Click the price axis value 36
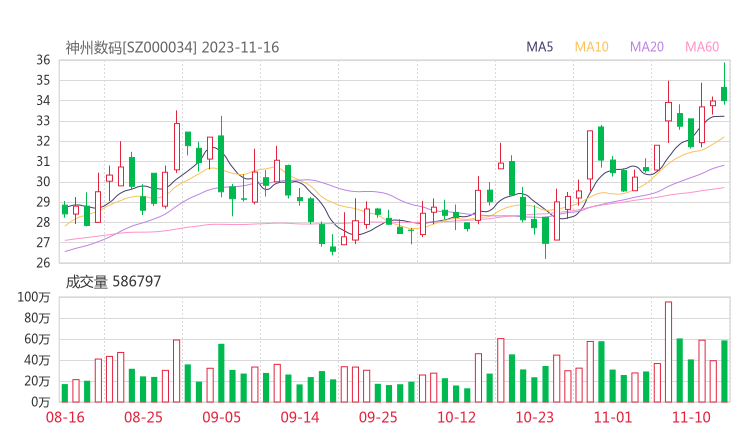Image resolution: width=740 pixels, height=440 pixels. tap(43, 60)
